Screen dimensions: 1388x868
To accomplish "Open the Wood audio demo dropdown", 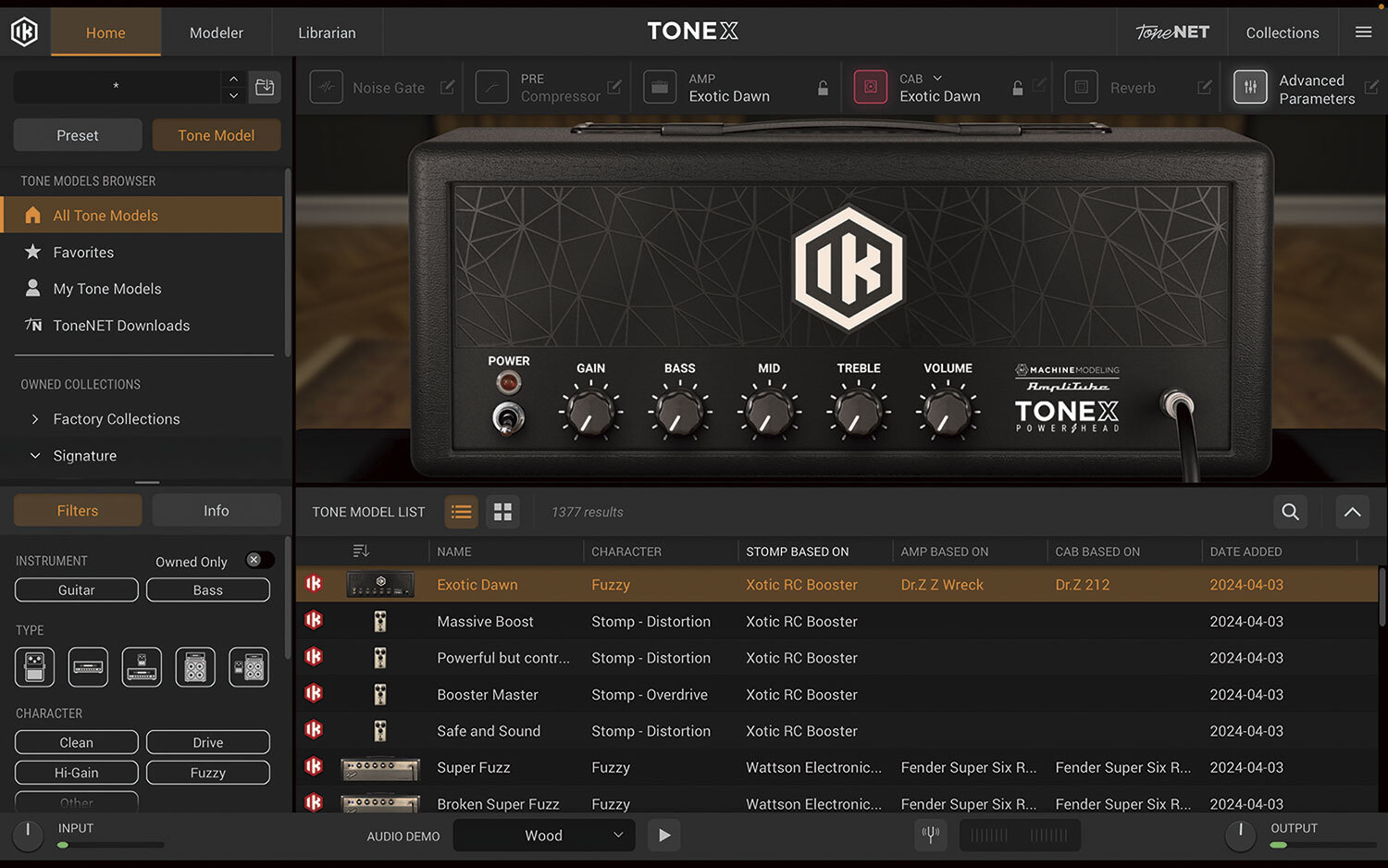I will (x=544, y=836).
